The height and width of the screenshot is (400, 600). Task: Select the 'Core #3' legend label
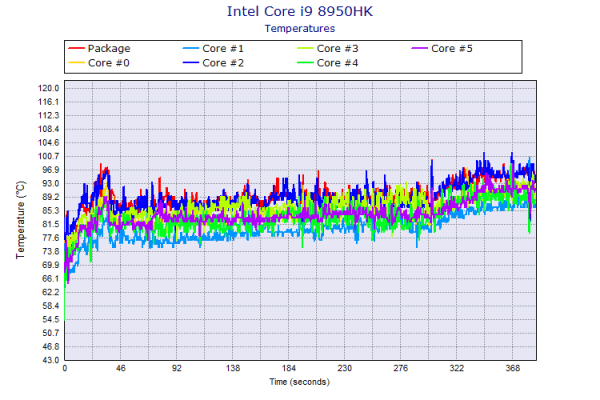point(338,49)
